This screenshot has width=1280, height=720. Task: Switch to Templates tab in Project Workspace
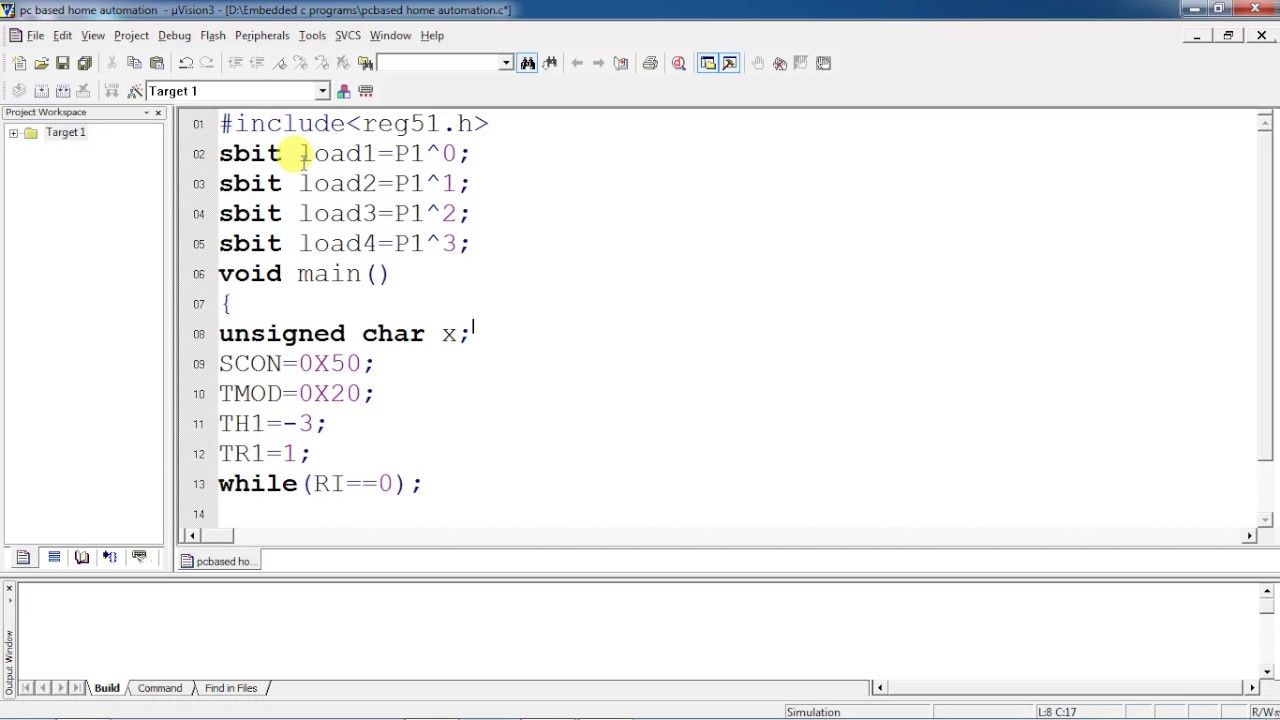139,557
